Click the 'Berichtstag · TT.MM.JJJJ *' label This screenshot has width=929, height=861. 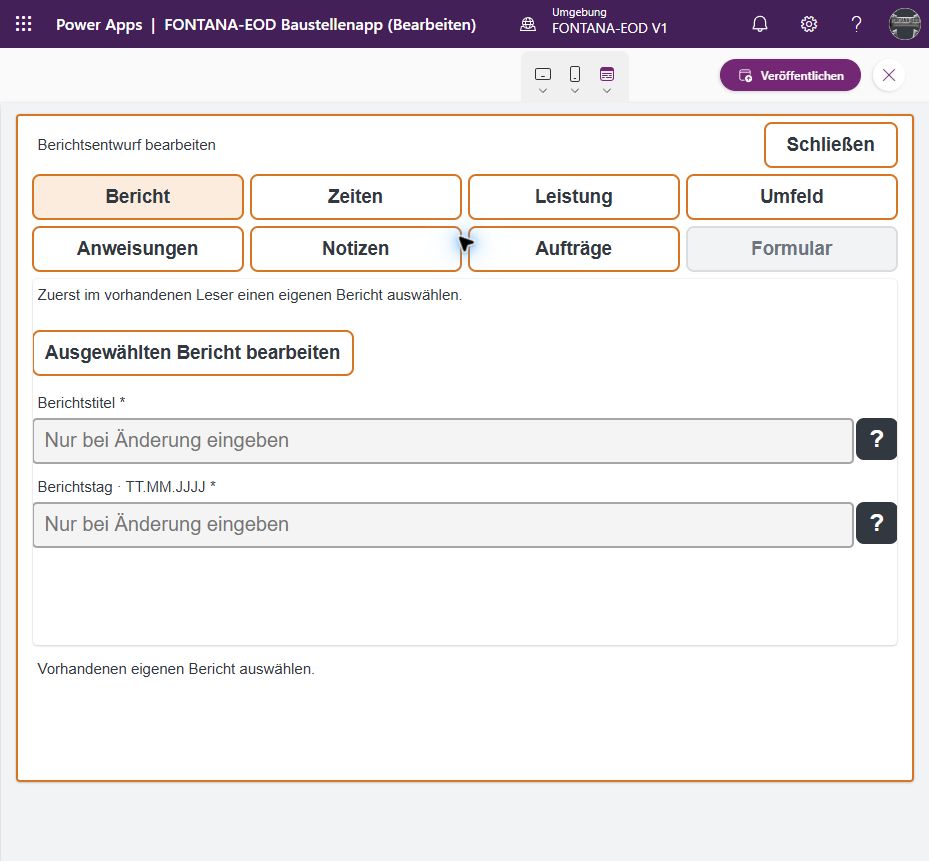[x=127, y=487]
